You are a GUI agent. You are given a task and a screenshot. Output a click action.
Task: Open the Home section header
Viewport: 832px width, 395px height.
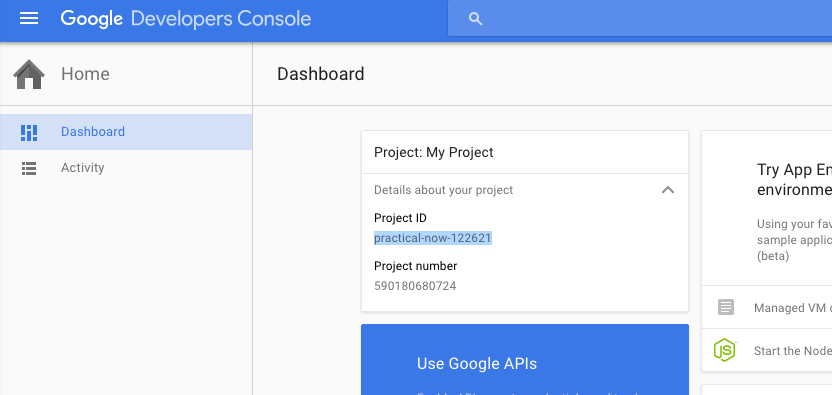click(126, 74)
